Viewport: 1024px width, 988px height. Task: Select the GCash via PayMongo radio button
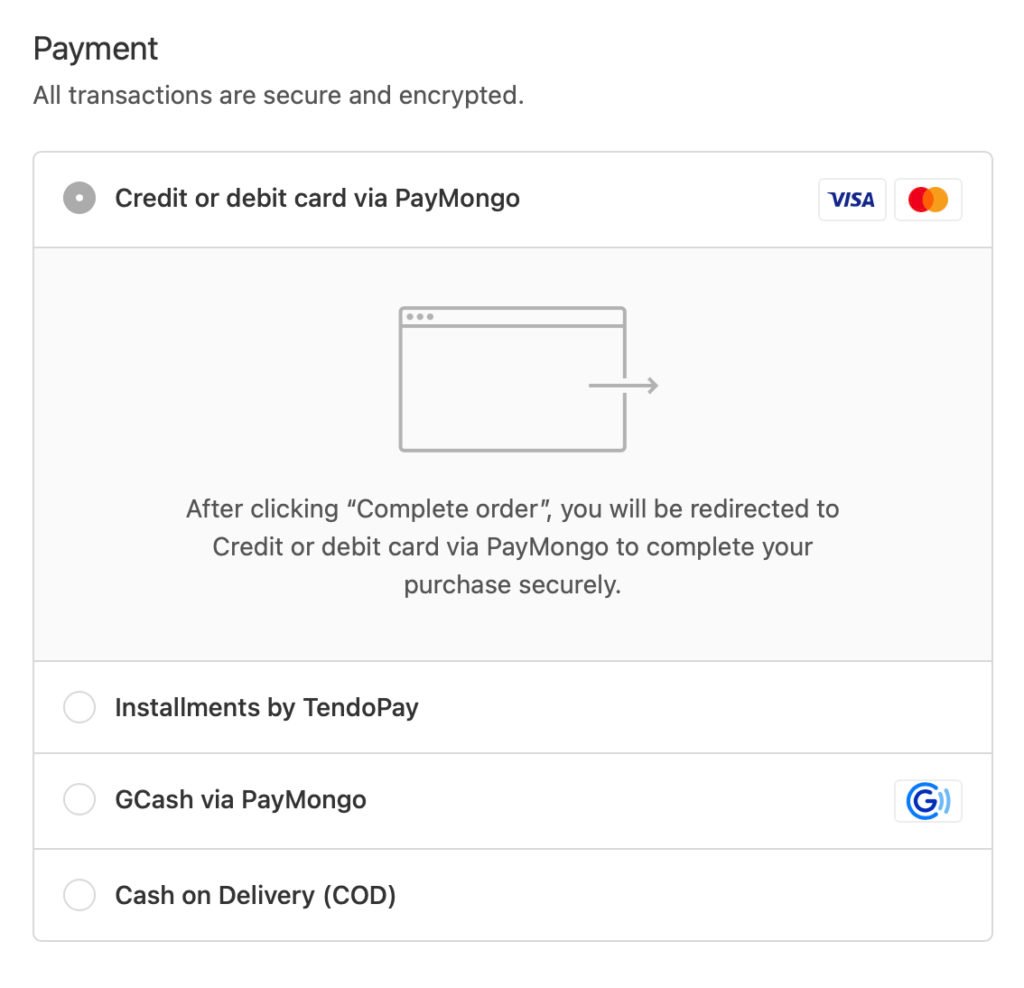click(x=79, y=800)
